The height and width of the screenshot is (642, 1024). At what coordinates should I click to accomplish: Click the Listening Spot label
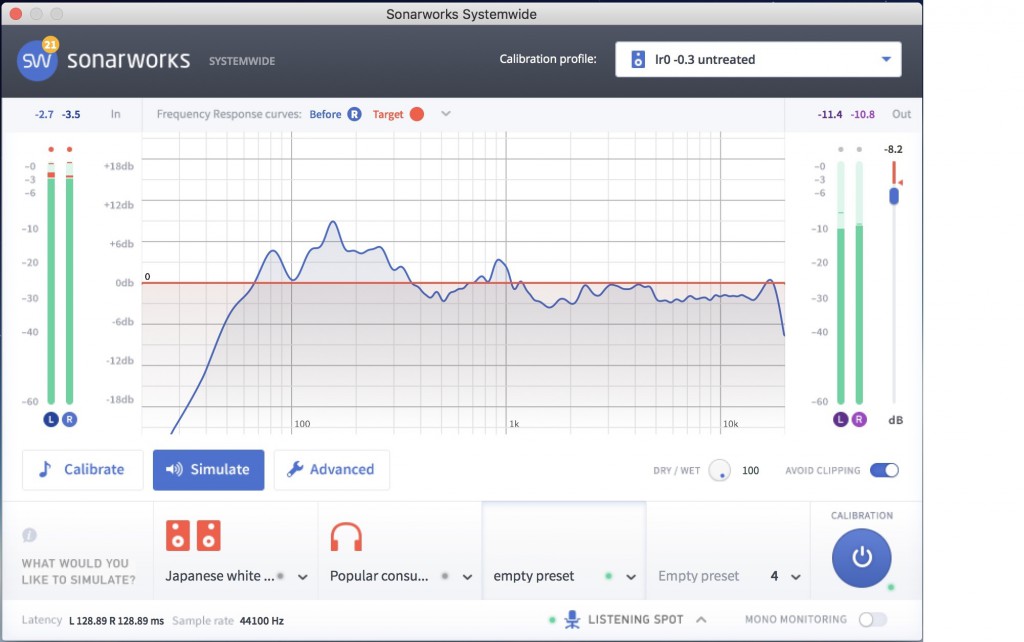pos(635,619)
